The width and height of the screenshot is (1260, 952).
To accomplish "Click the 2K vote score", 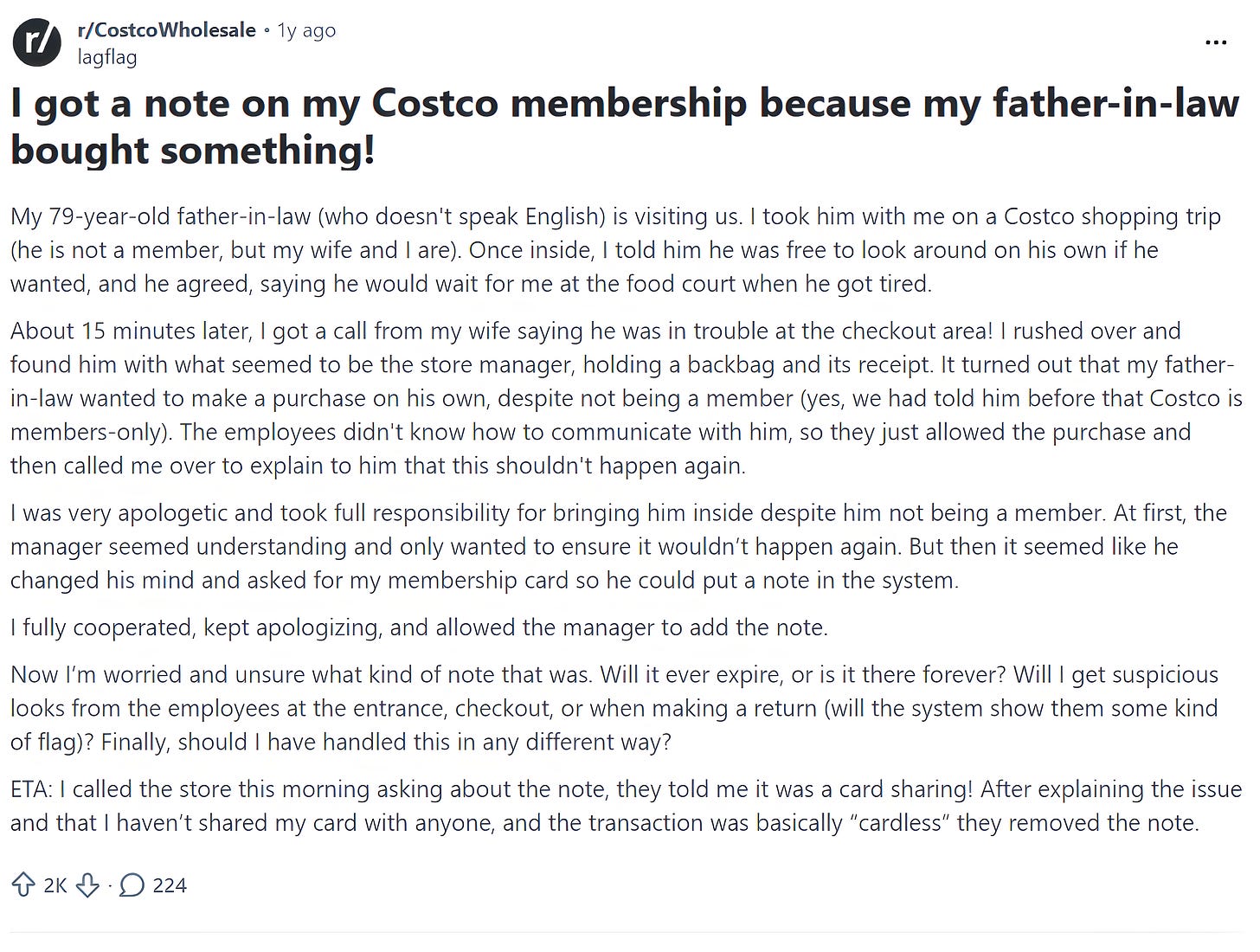I will point(55,885).
